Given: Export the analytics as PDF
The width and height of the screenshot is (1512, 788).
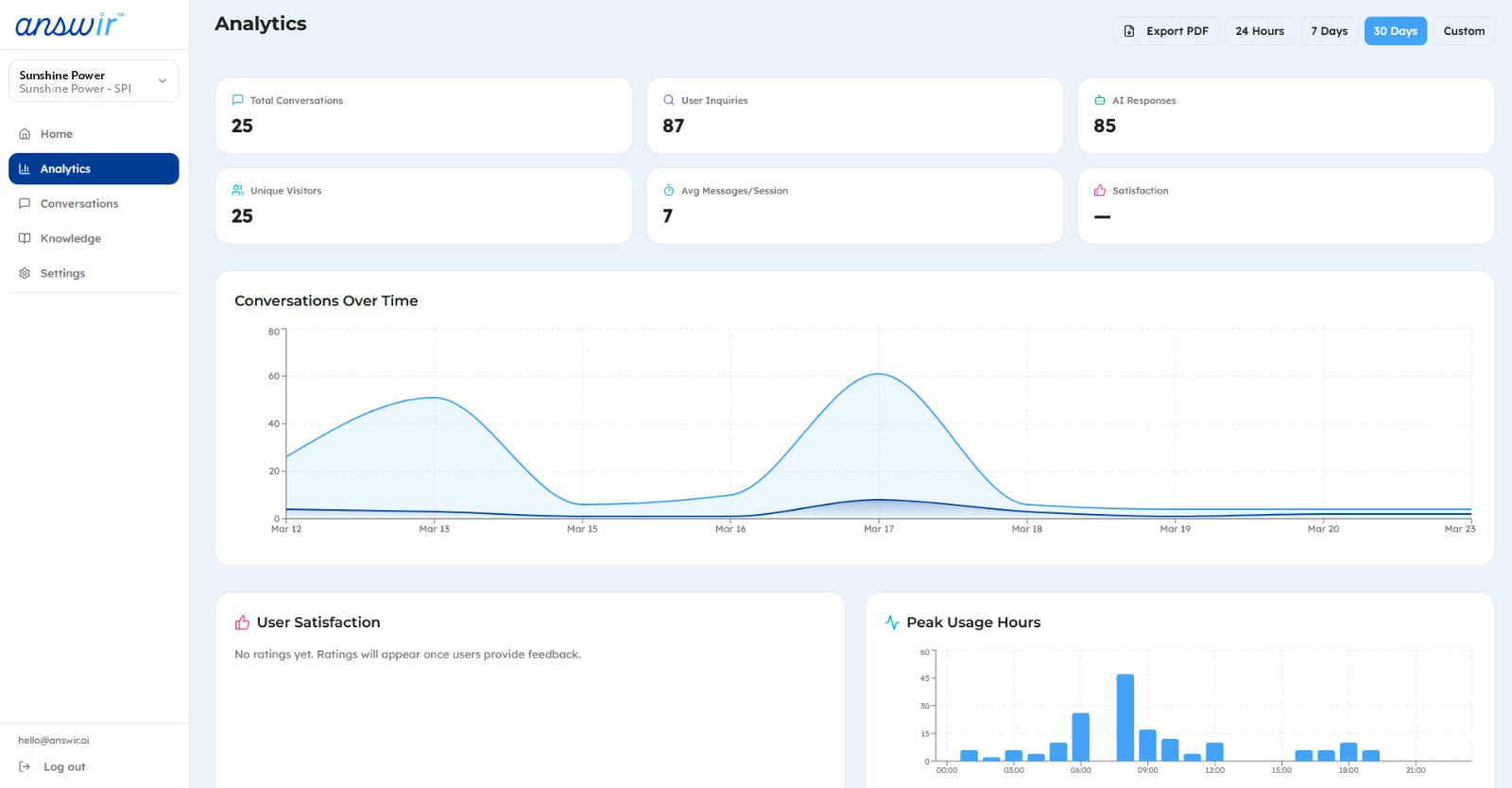Looking at the screenshot, I should (x=1165, y=31).
